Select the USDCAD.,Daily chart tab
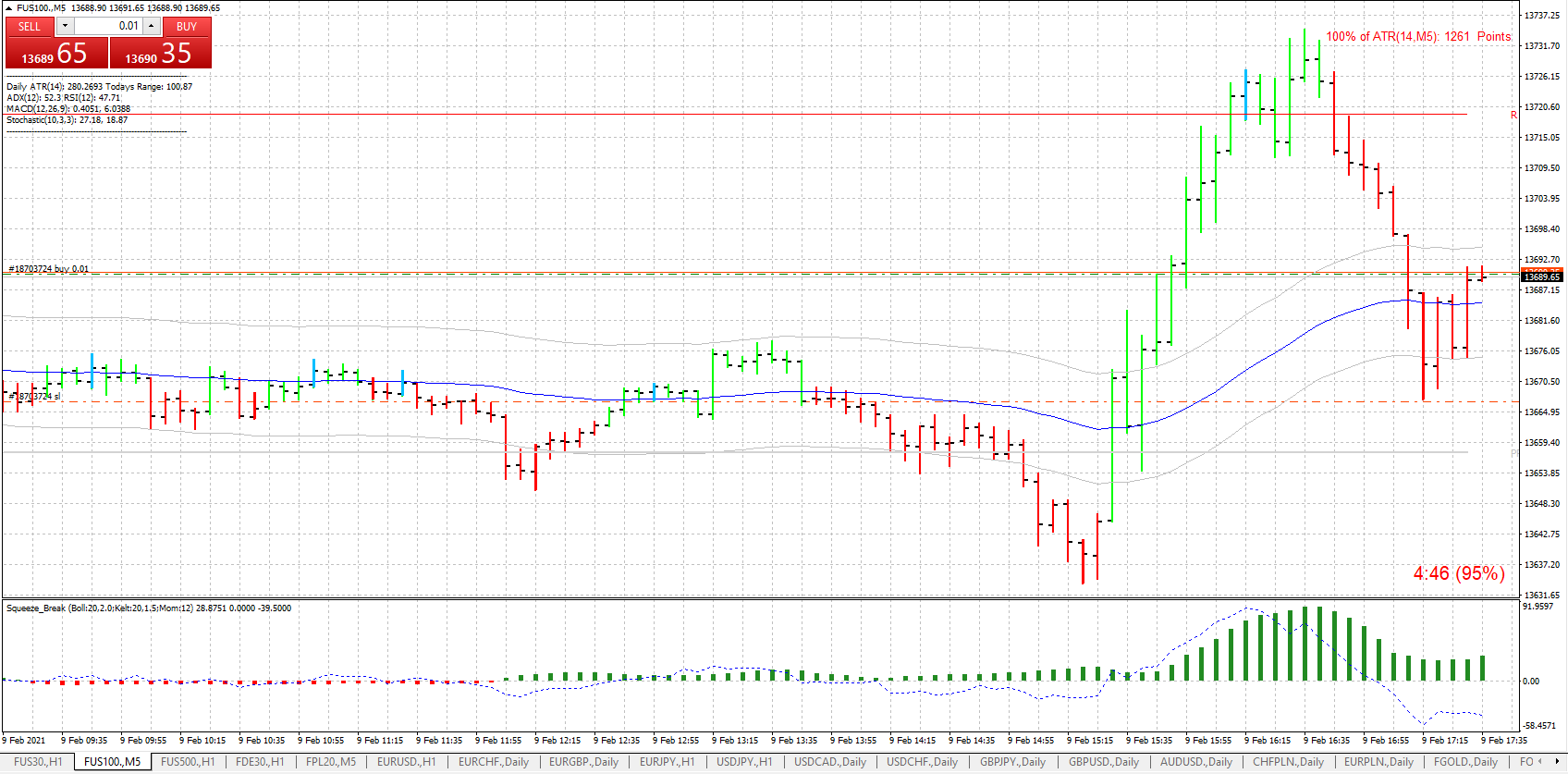The width and height of the screenshot is (1568, 774). [x=830, y=762]
